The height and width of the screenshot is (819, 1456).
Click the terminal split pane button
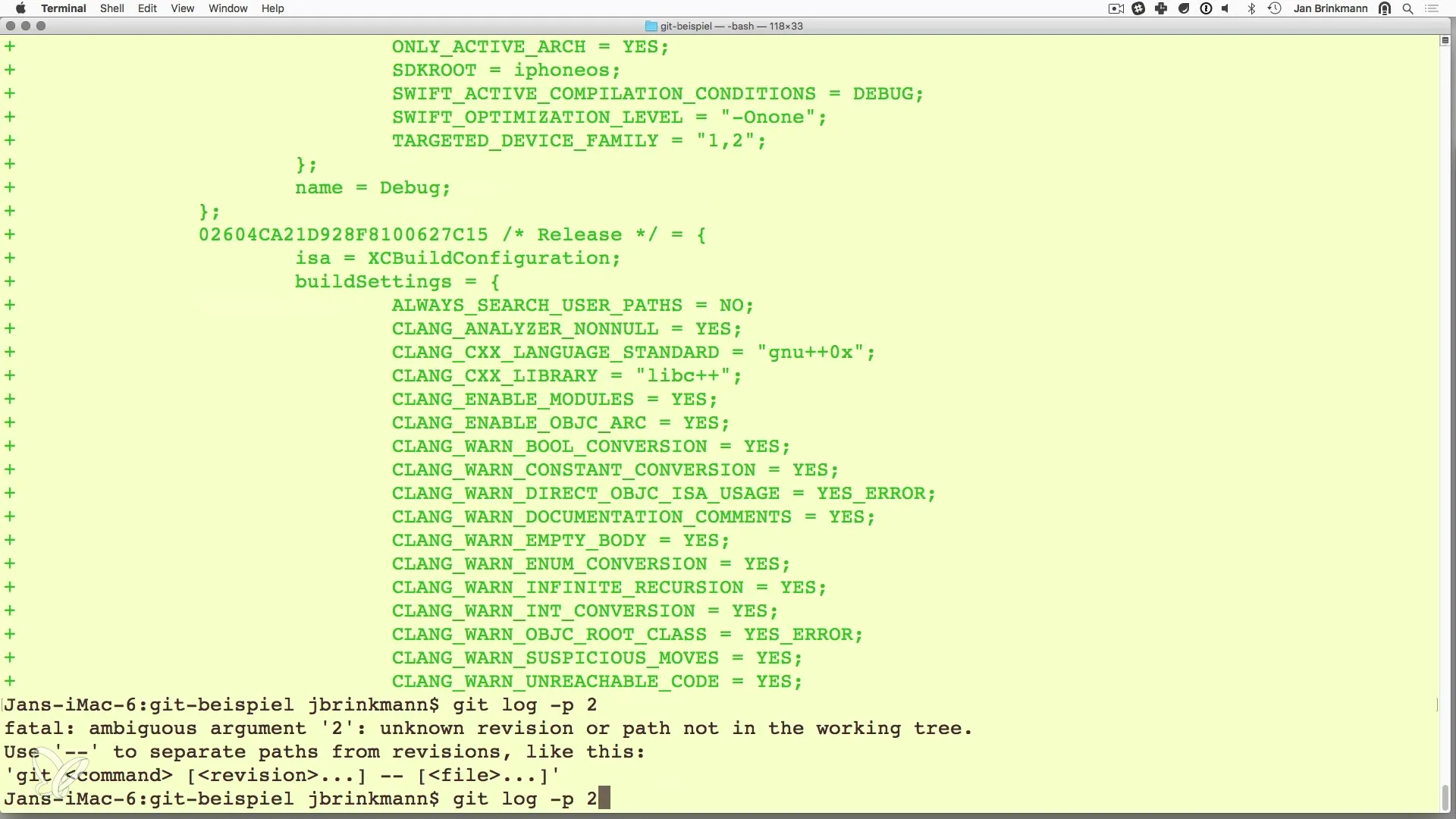(1445, 40)
